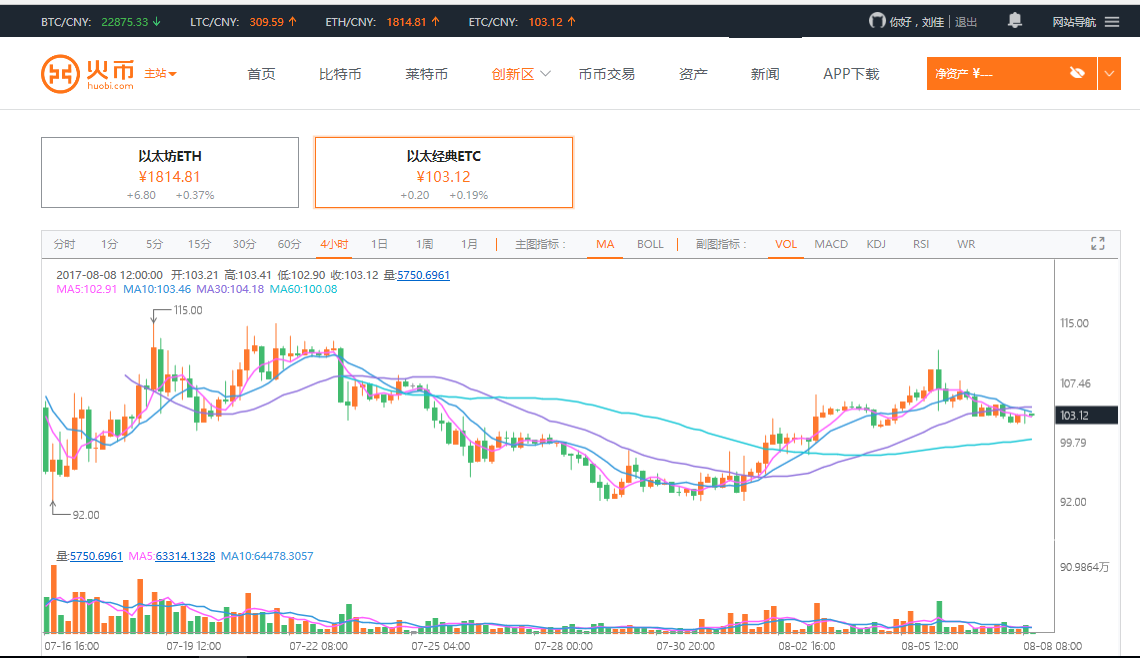1140x658 pixels.
Task: Open the notification bell
Action: (1015, 21)
